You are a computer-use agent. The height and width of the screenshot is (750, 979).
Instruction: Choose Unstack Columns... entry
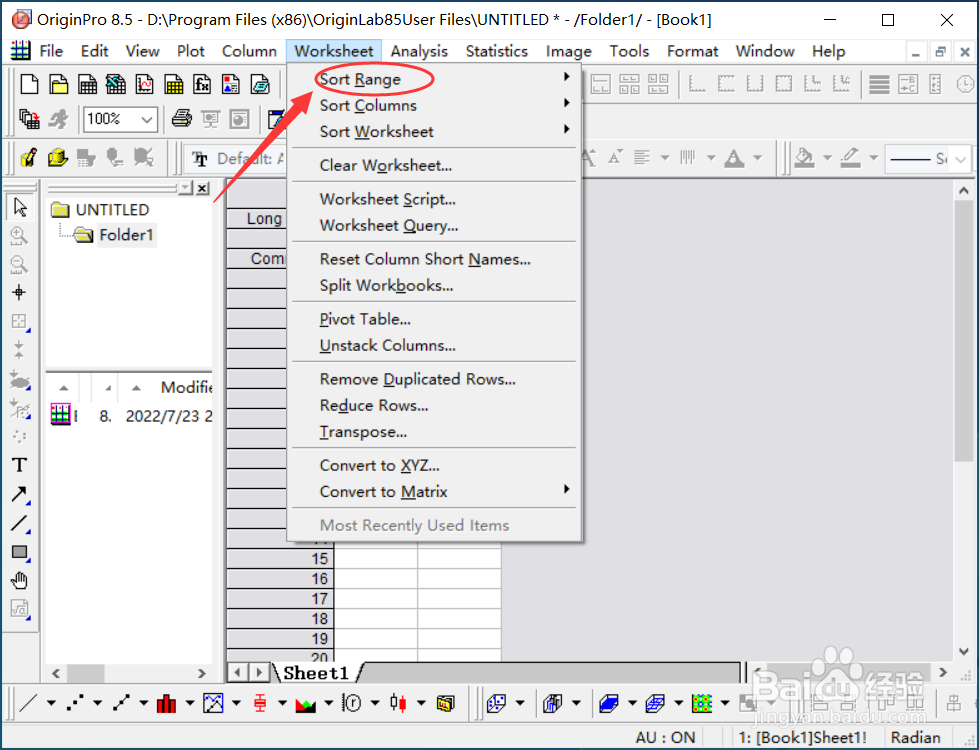coord(435,345)
